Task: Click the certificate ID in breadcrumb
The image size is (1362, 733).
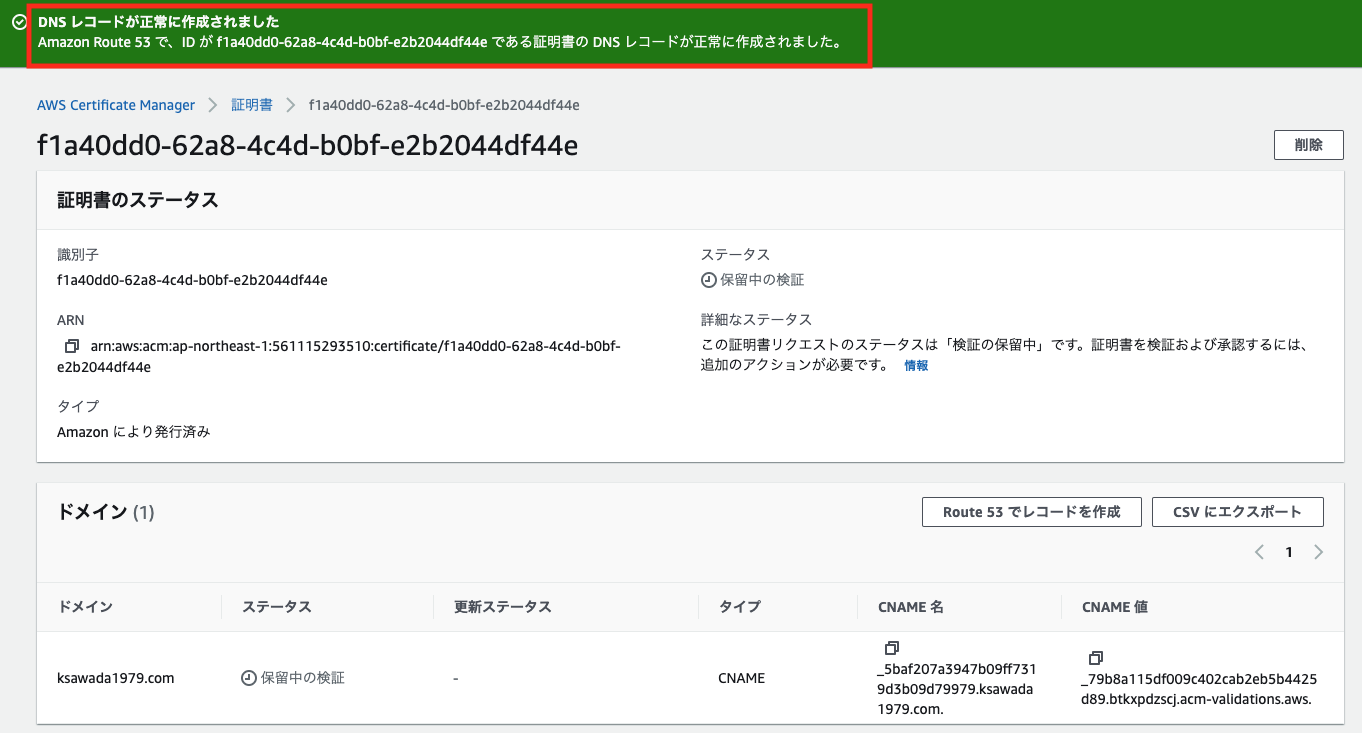Action: 444,105
